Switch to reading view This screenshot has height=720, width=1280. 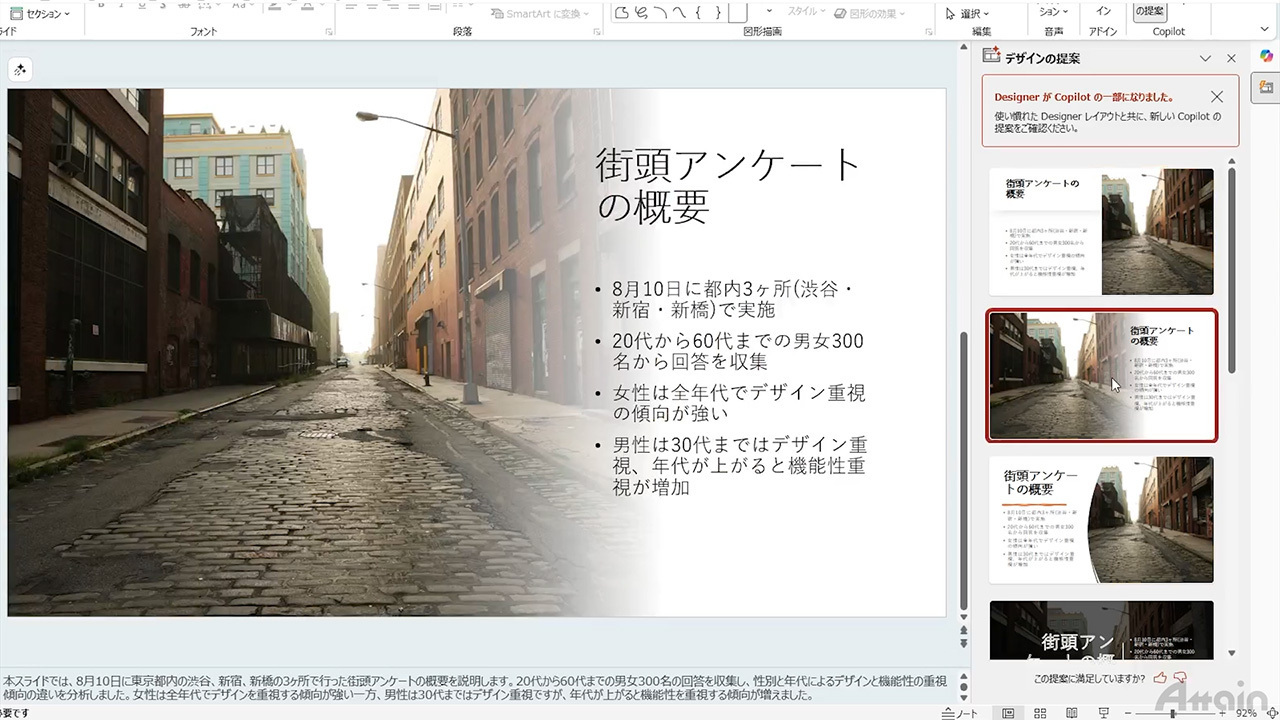pyautogui.click(x=1072, y=713)
